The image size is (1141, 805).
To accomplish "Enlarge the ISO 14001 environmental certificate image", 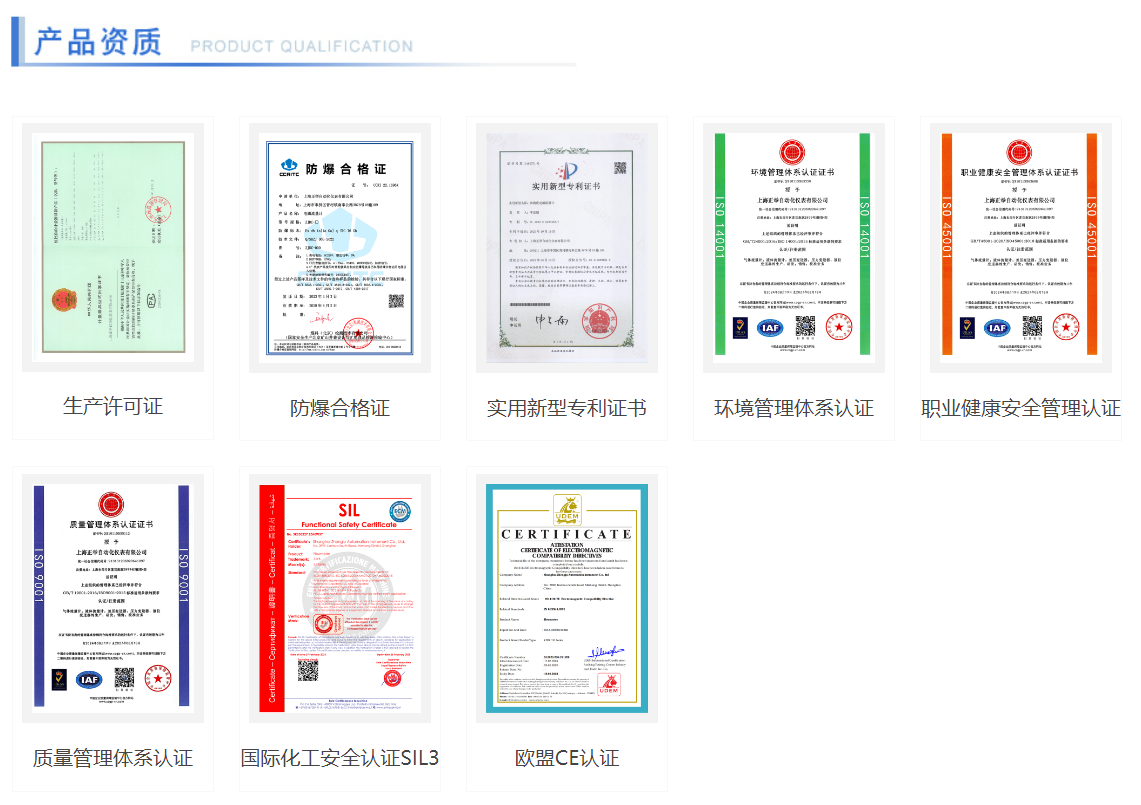I will click(x=794, y=247).
